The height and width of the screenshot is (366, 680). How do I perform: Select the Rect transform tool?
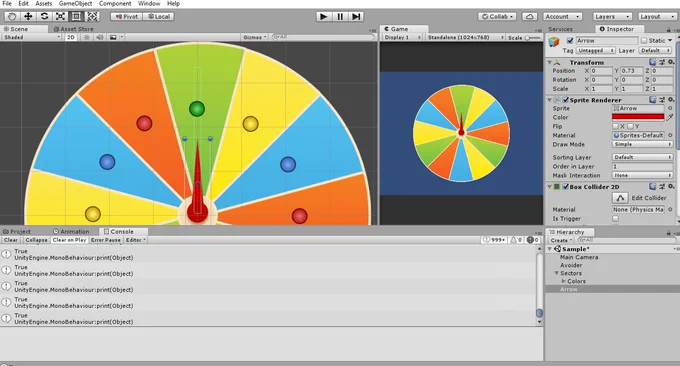[76, 16]
